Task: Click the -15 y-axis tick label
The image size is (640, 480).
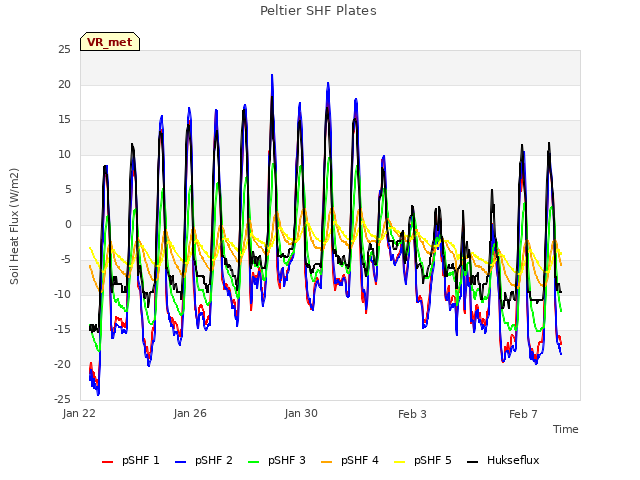Action: pos(63,329)
